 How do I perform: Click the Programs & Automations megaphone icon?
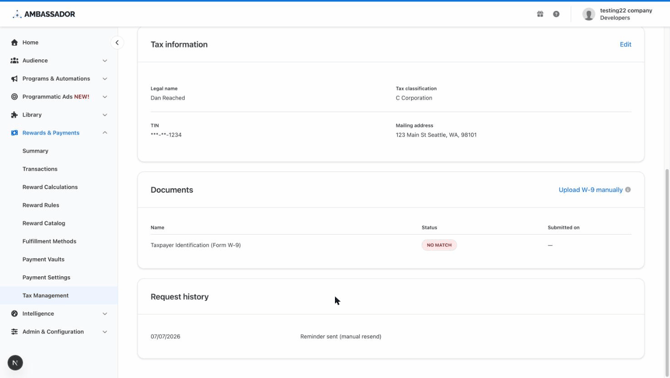(x=15, y=79)
